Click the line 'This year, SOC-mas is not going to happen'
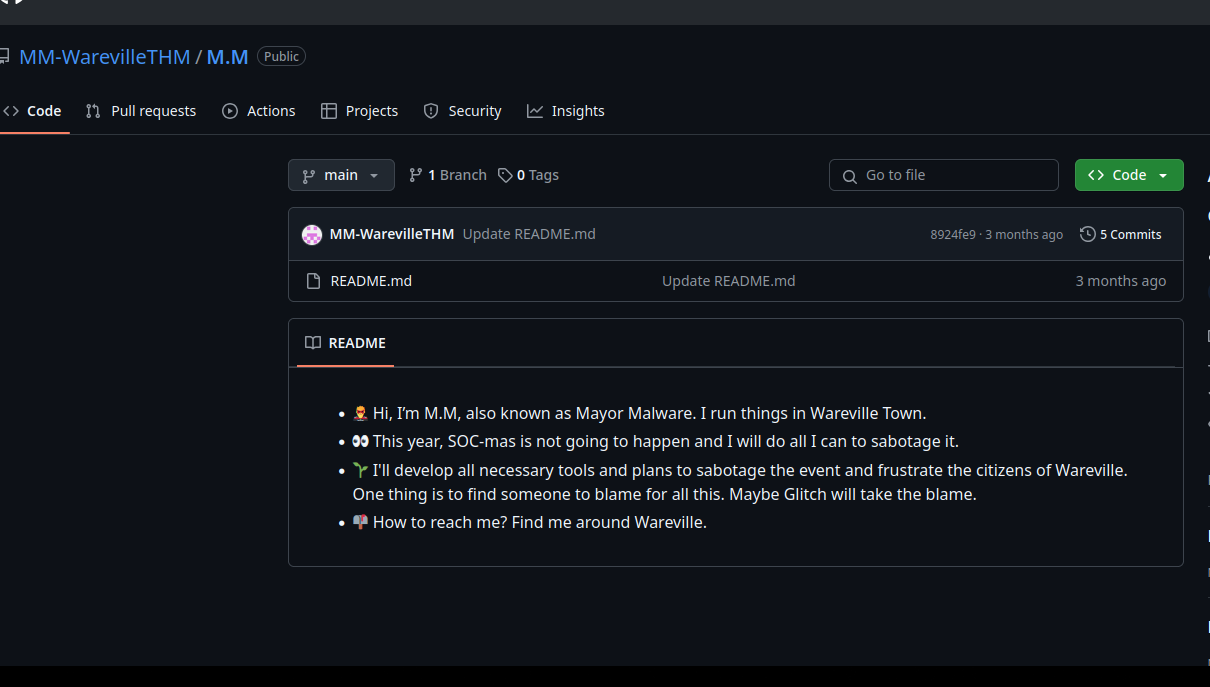This screenshot has width=1210, height=687. tap(656, 441)
